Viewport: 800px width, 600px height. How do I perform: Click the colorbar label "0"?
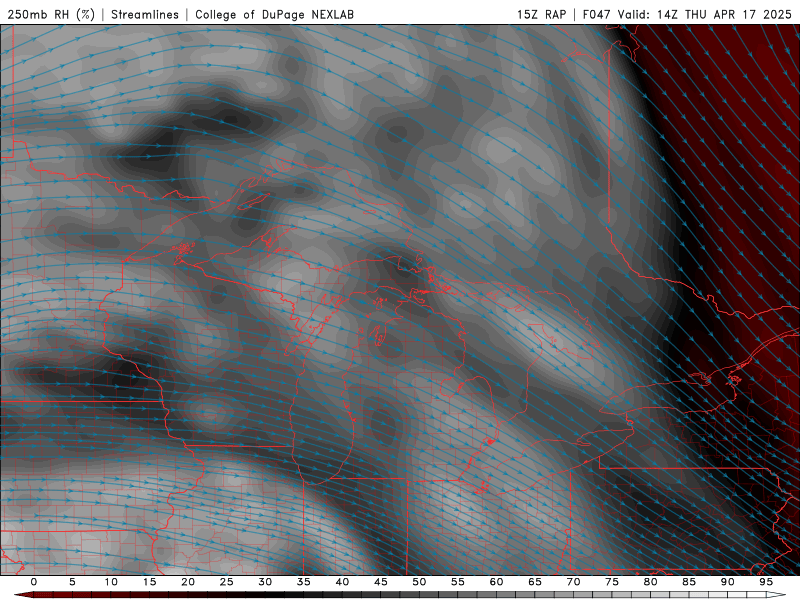pyautogui.click(x=34, y=582)
